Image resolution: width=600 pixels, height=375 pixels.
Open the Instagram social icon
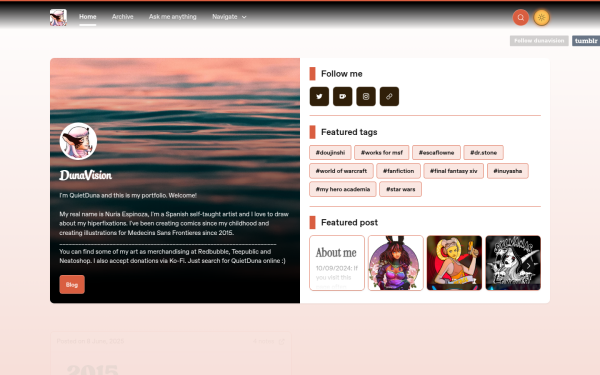click(x=366, y=96)
